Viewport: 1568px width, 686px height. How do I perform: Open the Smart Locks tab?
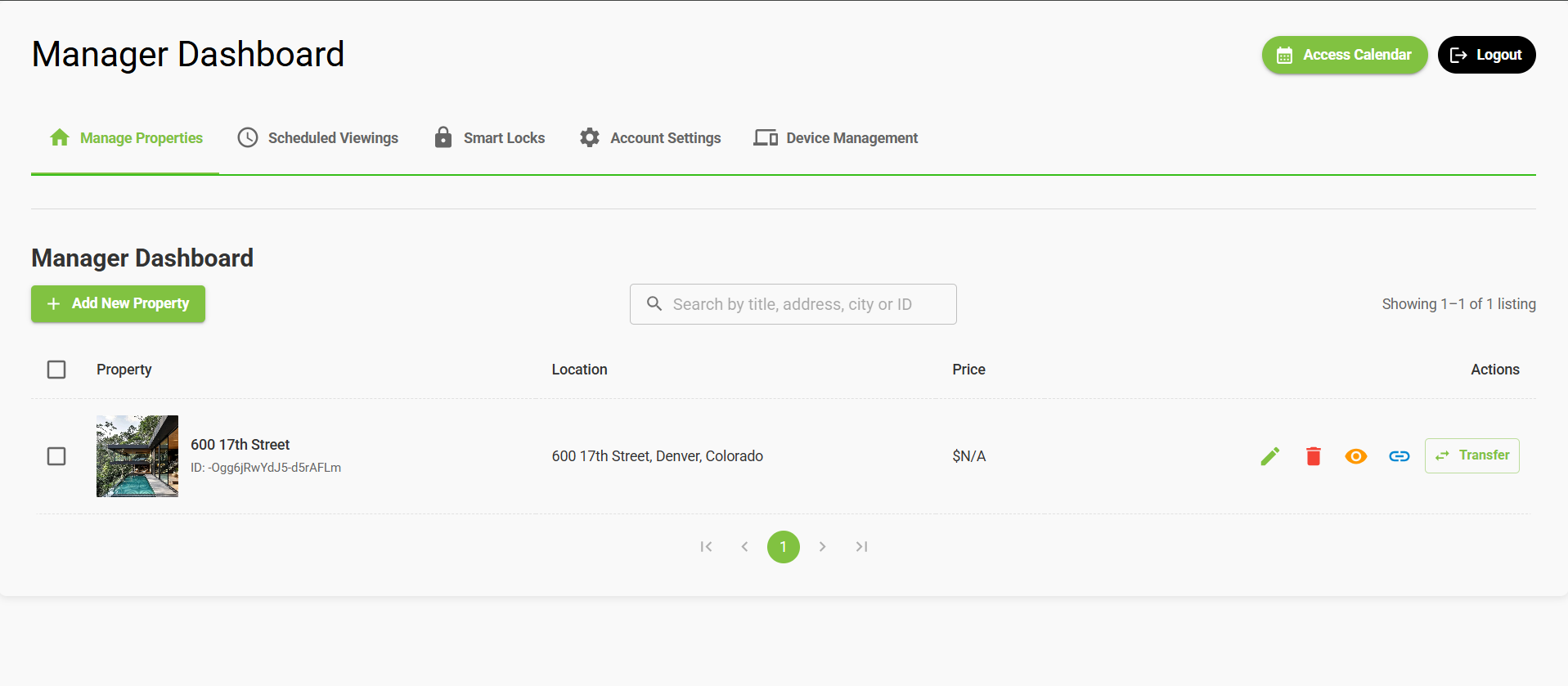coord(489,138)
